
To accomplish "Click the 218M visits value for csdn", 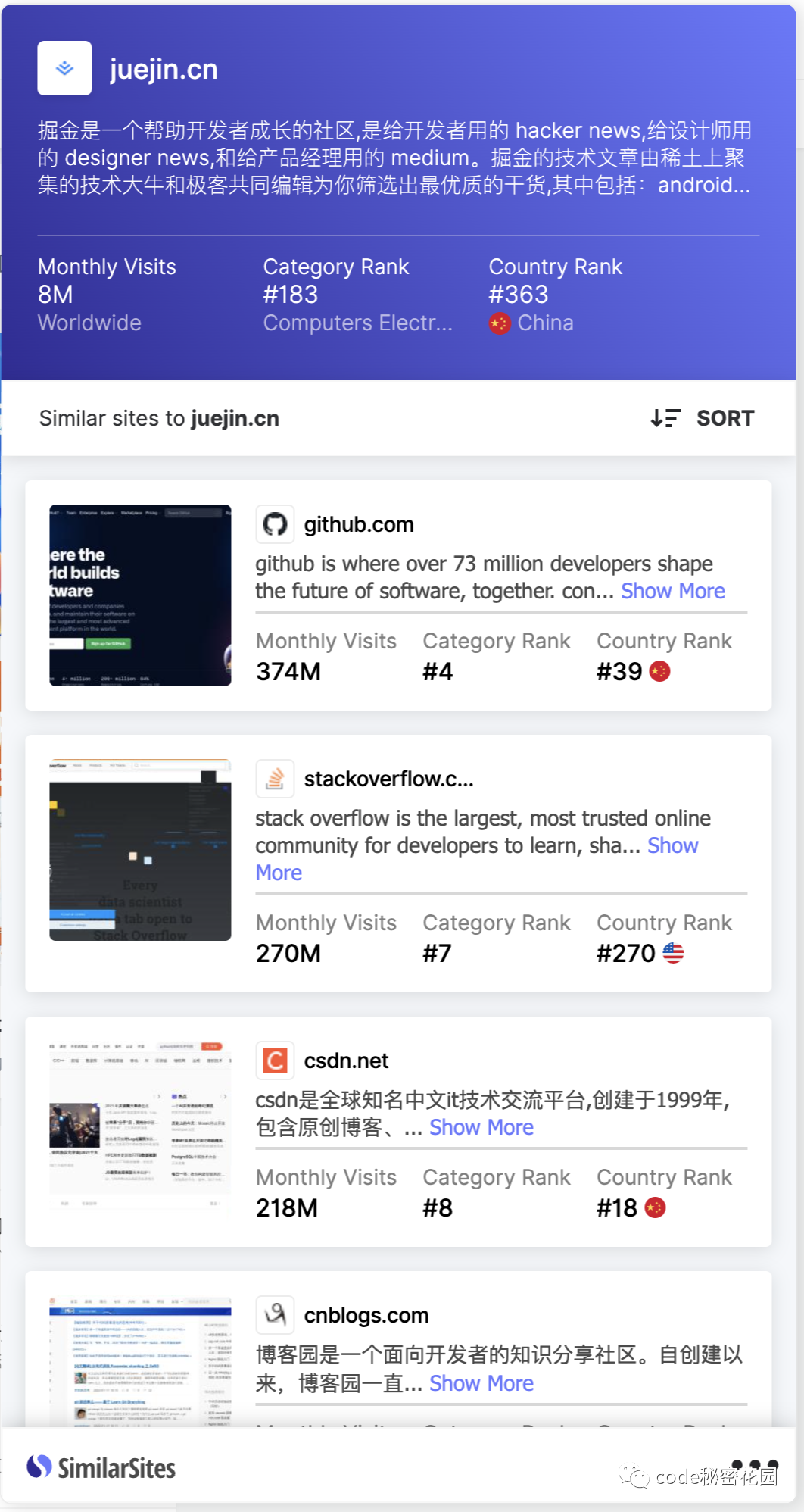I will point(287,1208).
